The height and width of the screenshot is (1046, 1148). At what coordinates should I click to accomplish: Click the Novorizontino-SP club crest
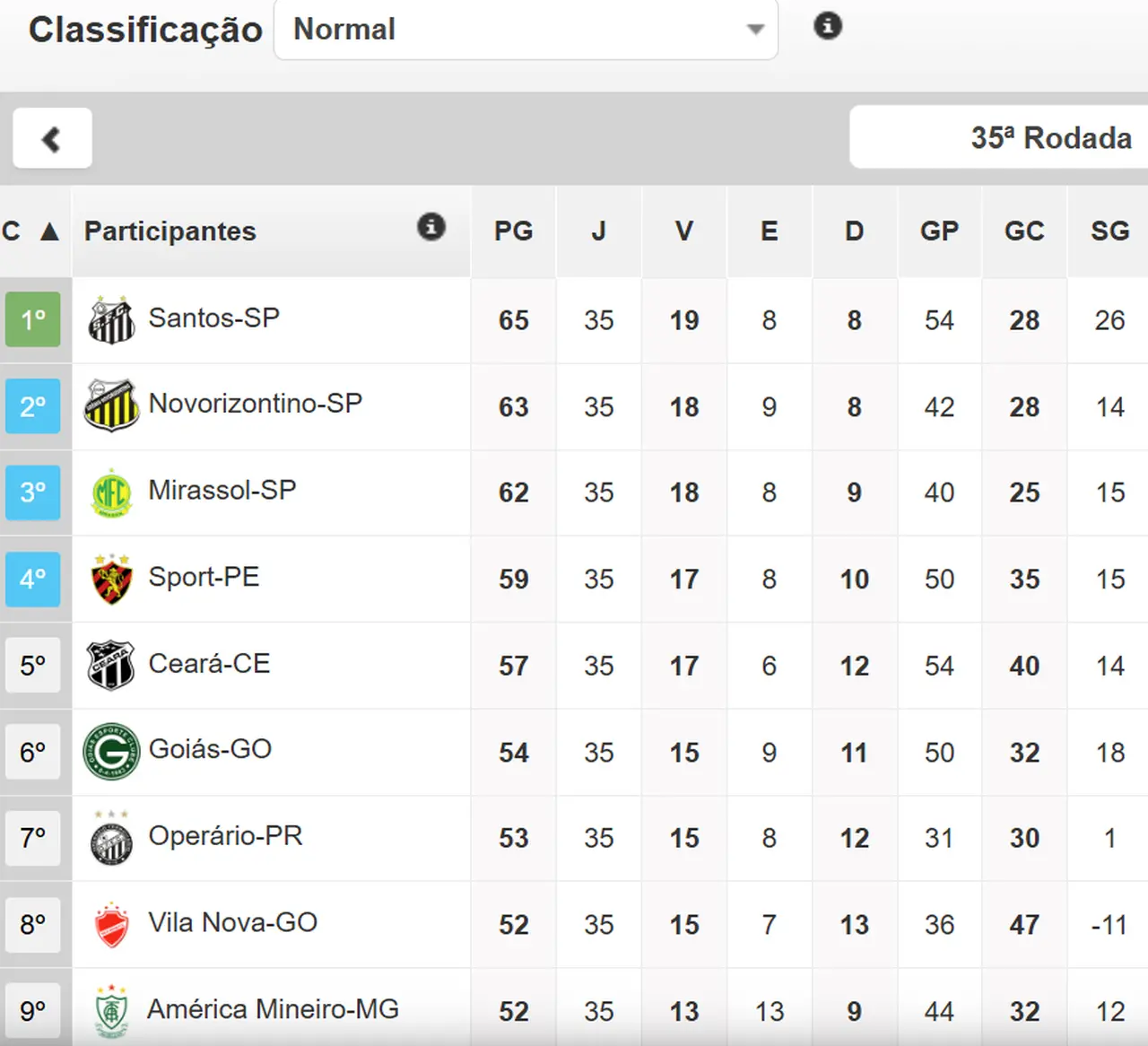click(x=111, y=405)
